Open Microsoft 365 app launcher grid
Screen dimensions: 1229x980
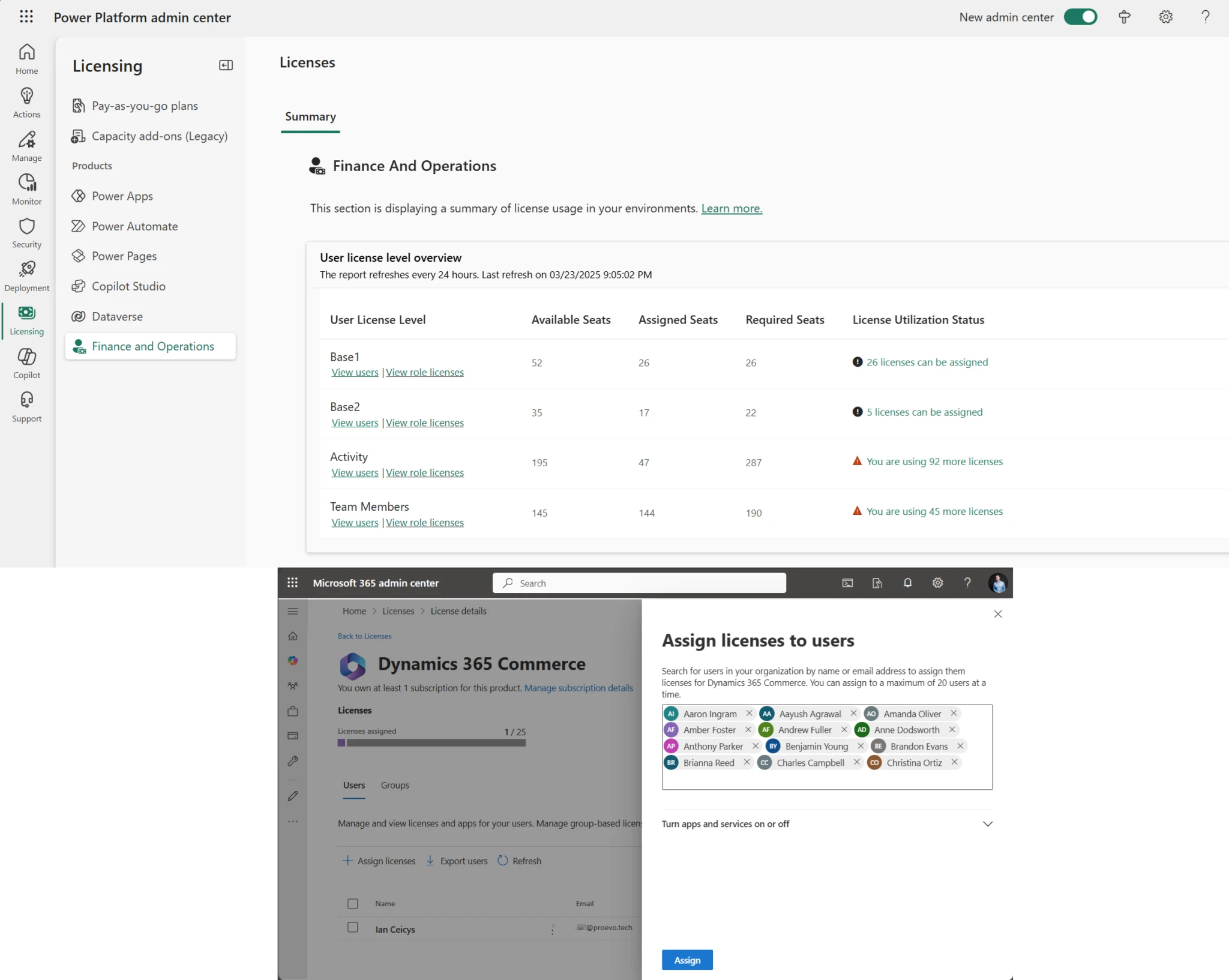292,582
